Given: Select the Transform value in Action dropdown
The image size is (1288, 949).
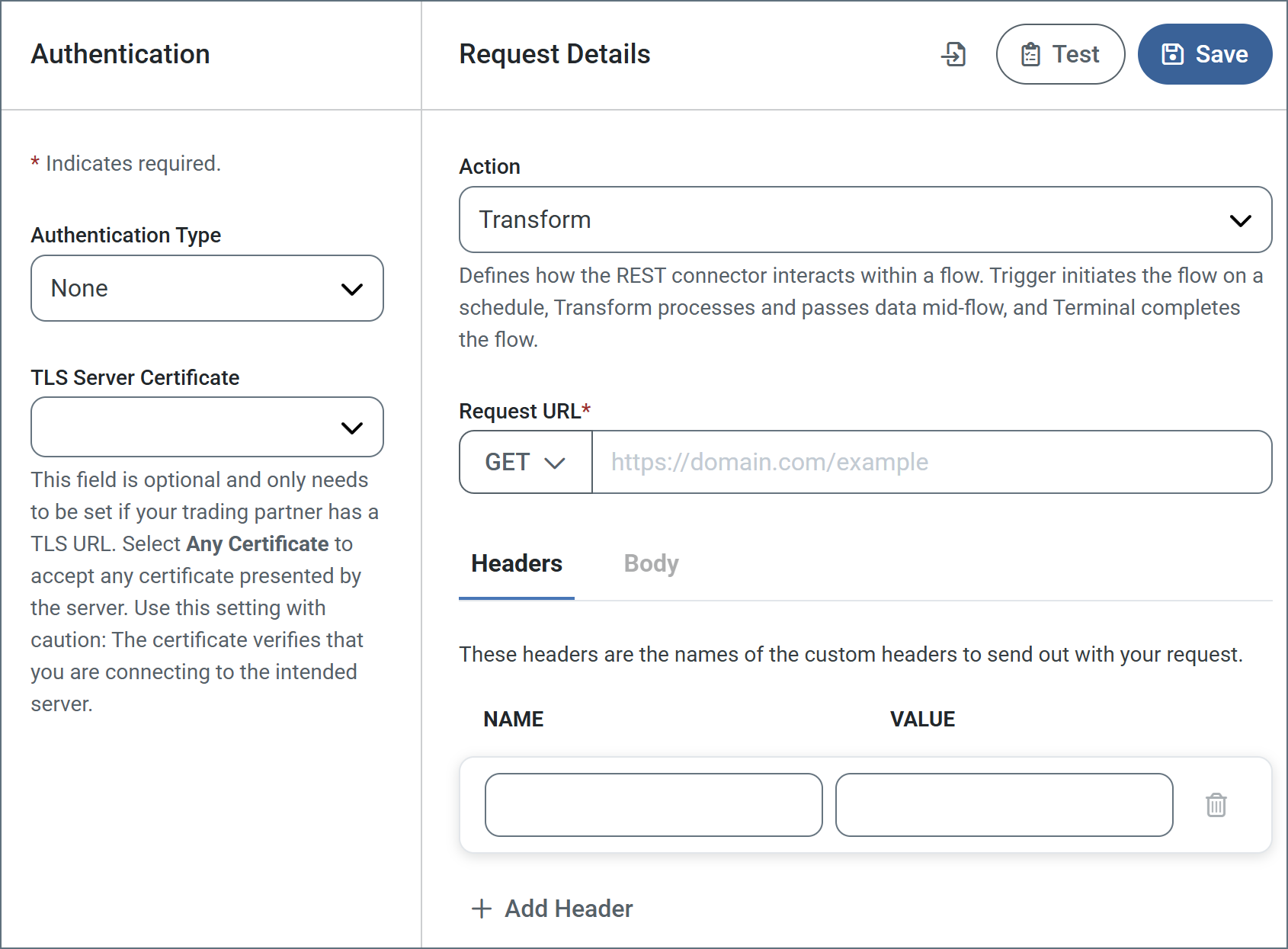Looking at the screenshot, I should pyautogui.click(x=535, y=220).
